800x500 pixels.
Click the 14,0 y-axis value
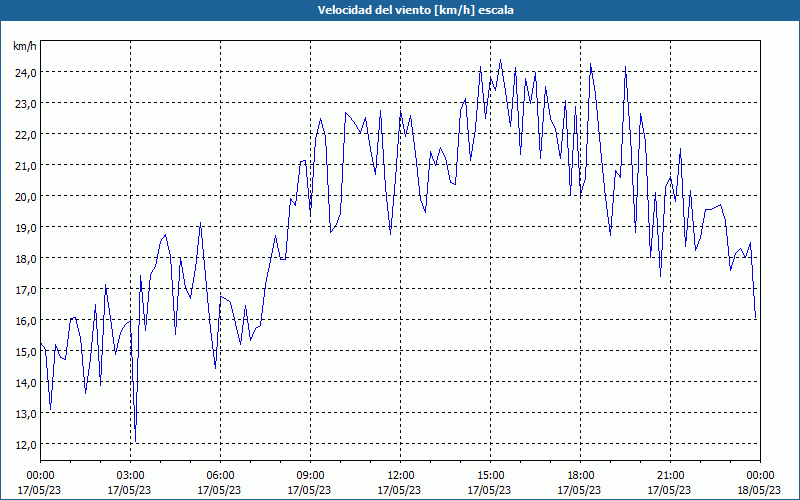pos(26,383)
